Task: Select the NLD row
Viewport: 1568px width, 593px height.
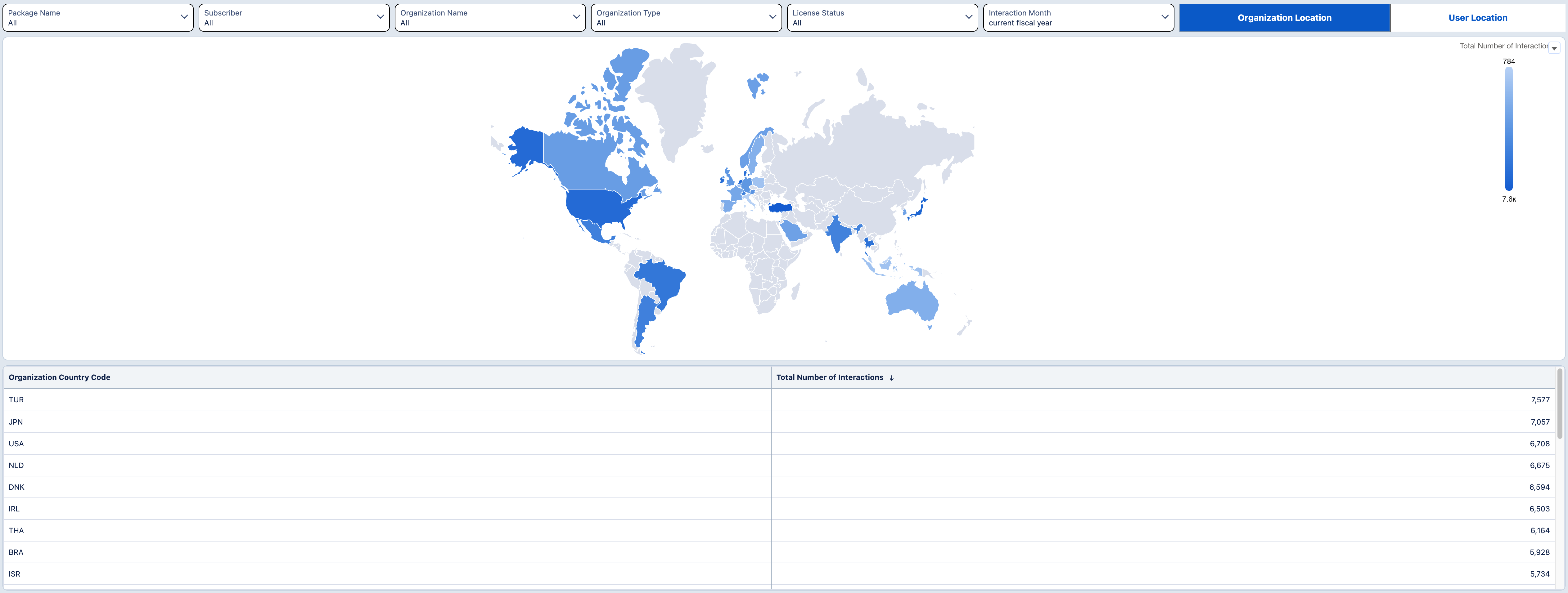Action: [778, 465]
